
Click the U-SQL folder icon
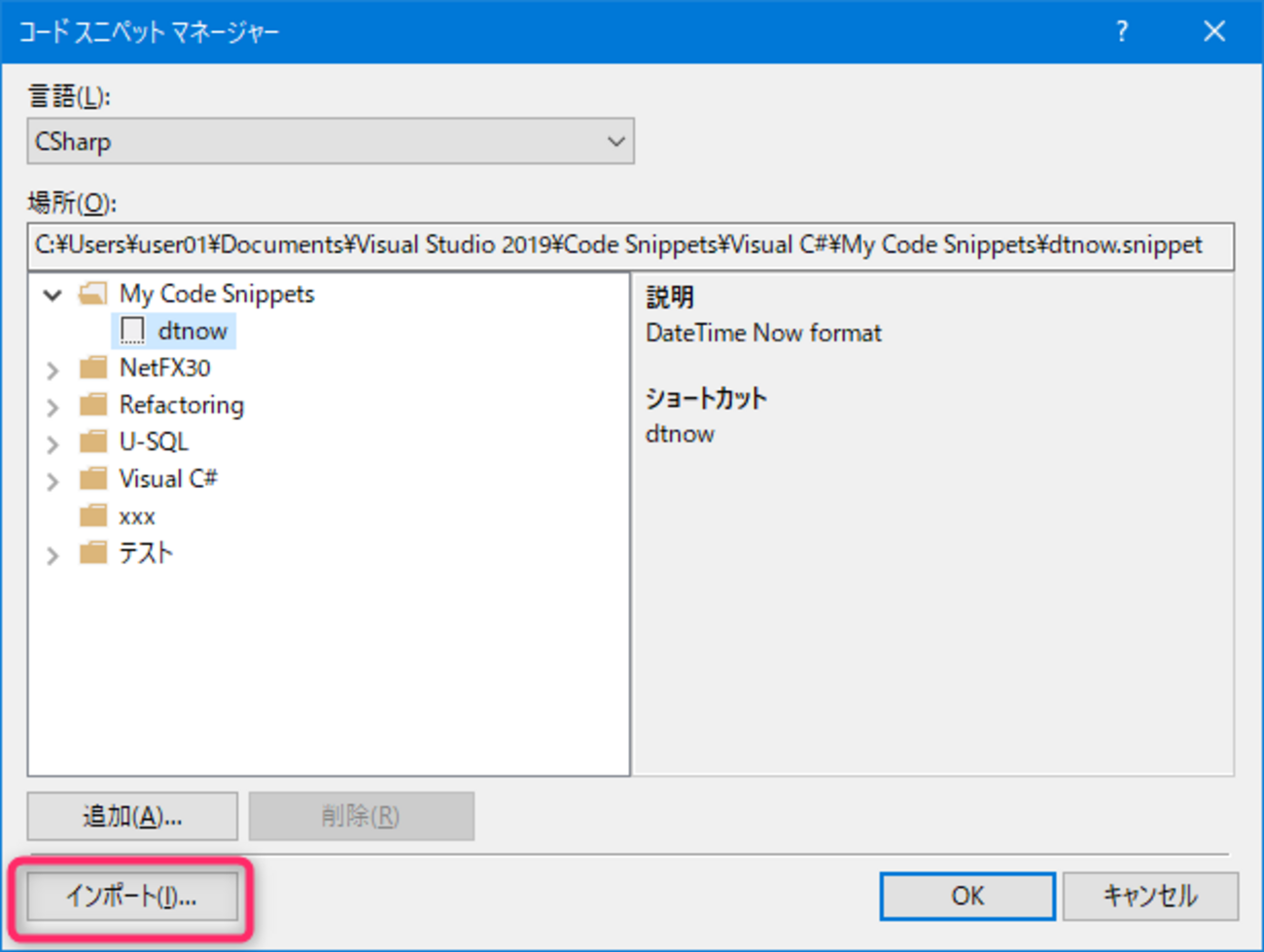click(x=93, y=442)
